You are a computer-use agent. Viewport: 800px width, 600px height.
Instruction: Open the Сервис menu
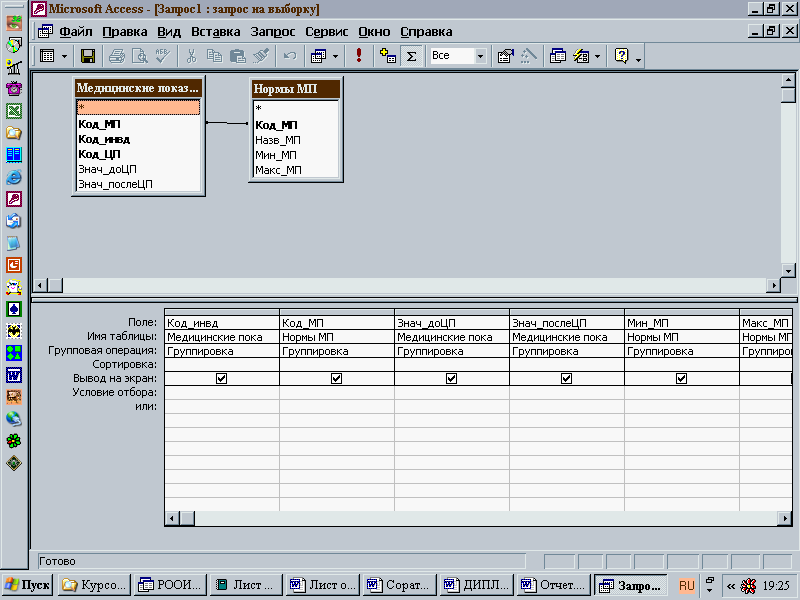tap(327, 32)
